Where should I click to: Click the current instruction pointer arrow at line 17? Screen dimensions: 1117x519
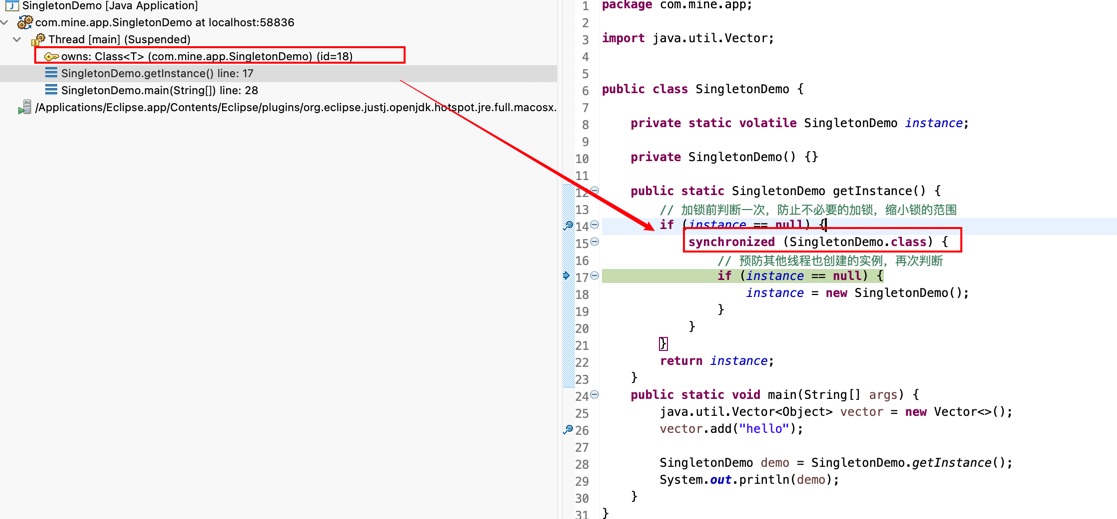(567, 276)
